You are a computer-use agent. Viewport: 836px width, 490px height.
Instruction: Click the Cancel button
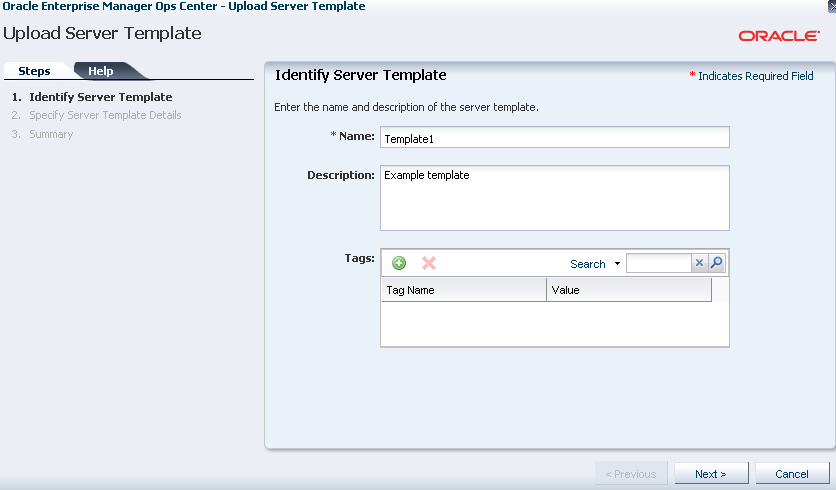tap(792, 473)
